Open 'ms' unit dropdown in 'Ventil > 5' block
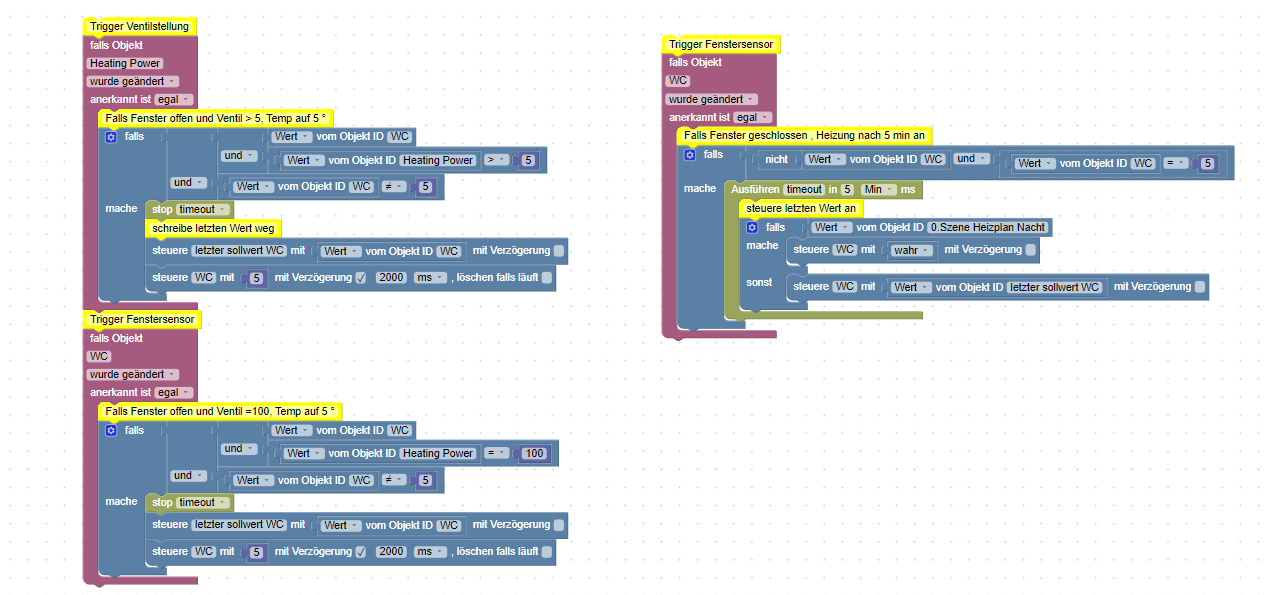This screenshot has height=595, width=1272. pyautogui.click(x=430, y=277)
